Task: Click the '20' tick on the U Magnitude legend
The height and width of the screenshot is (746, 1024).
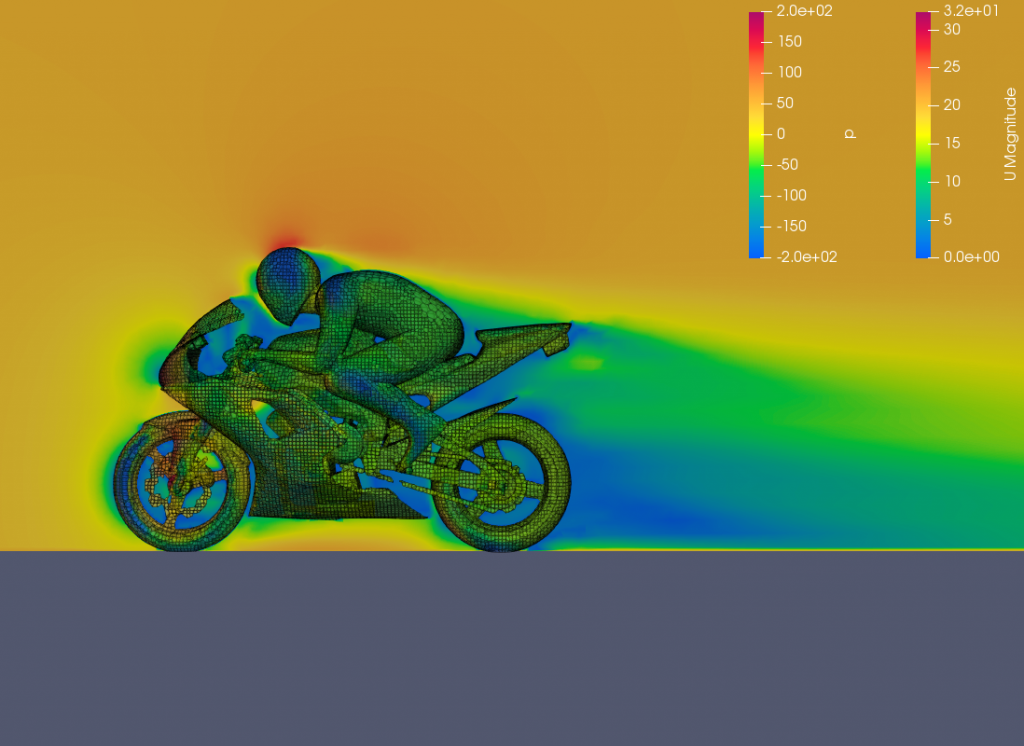Action: click(952, 105)
